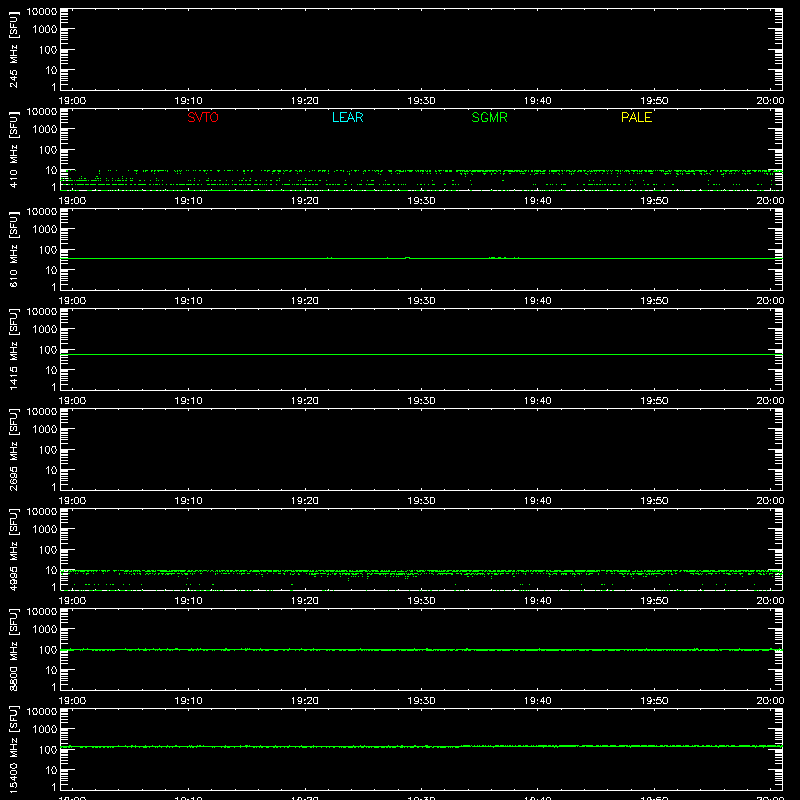Image resolution: width=800 pixels, height=800 pixels.
Task: Click the 100 tick of 610 MHz plot
Action: tap(48, 250)
